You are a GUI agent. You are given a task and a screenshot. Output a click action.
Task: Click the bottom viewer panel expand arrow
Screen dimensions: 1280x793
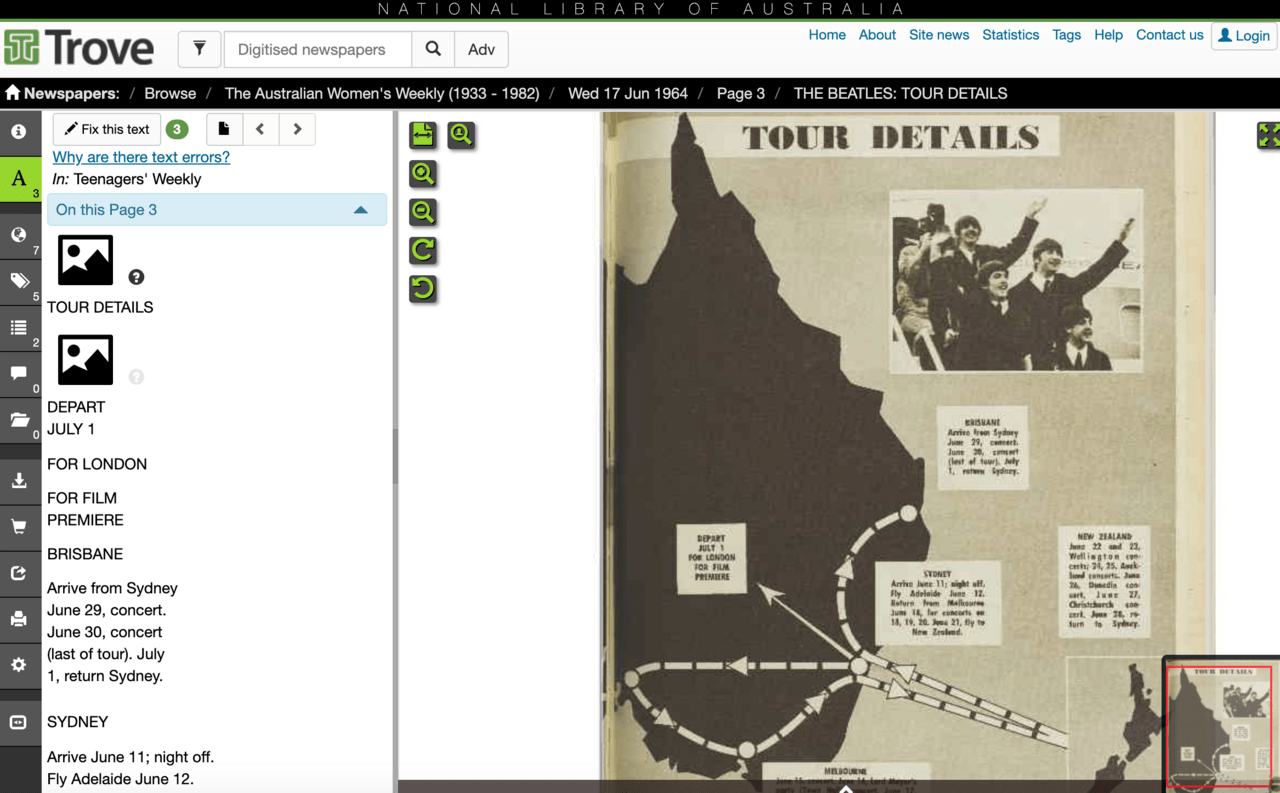tap(846, 788)
